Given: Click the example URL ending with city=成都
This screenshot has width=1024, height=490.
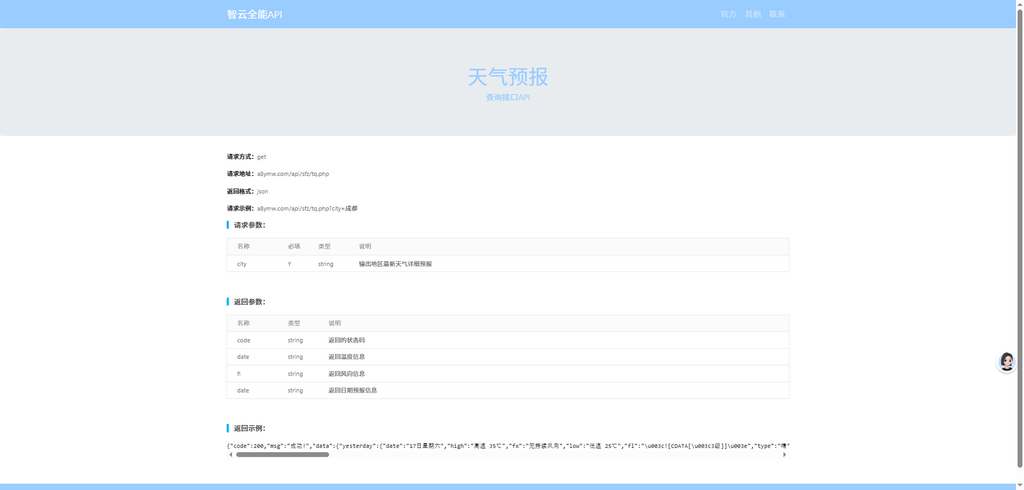Looking at the screenshot, I should (x=307, y=208).
